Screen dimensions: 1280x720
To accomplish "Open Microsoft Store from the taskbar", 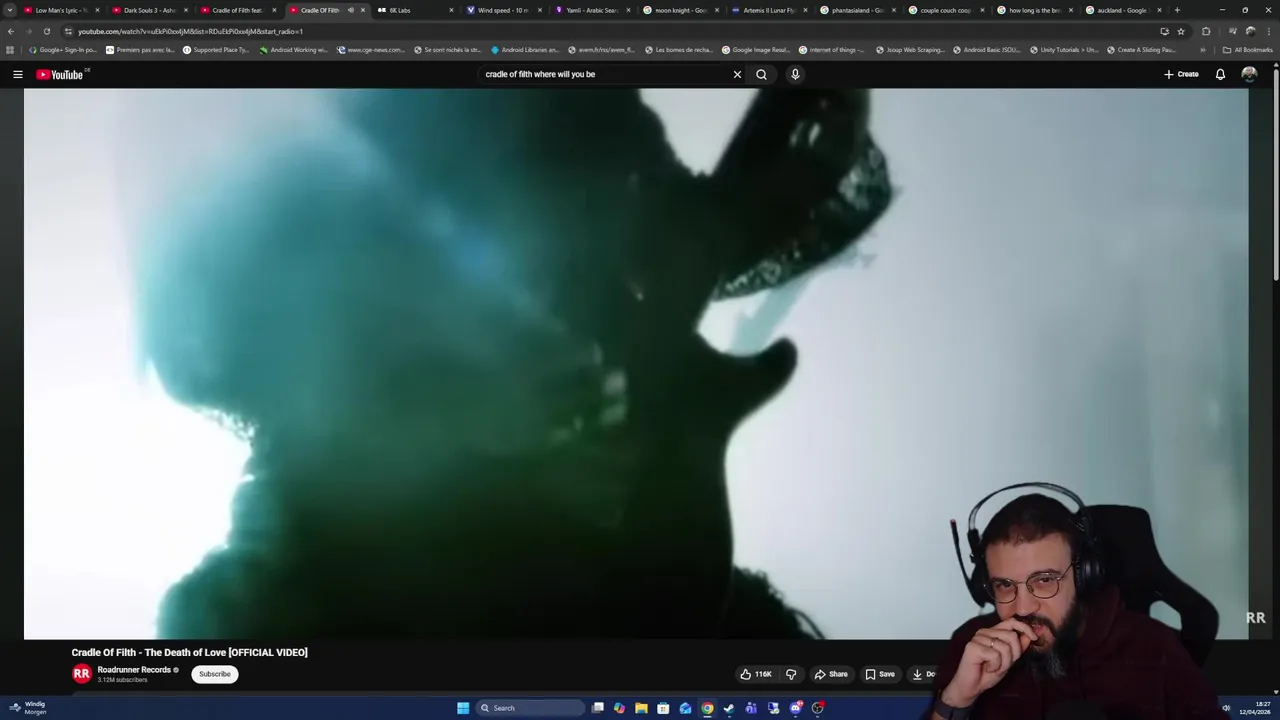I will coord(663,708).
